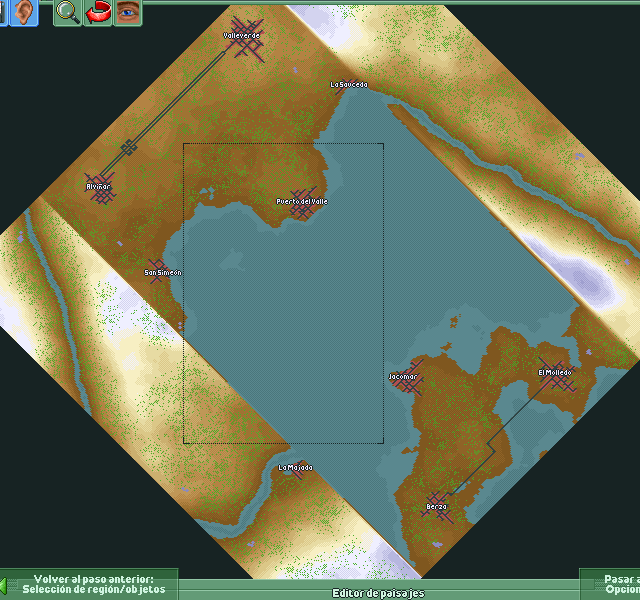Click the zoom magnifying glass icon
The image size is (640, 600).
point(67,13)
